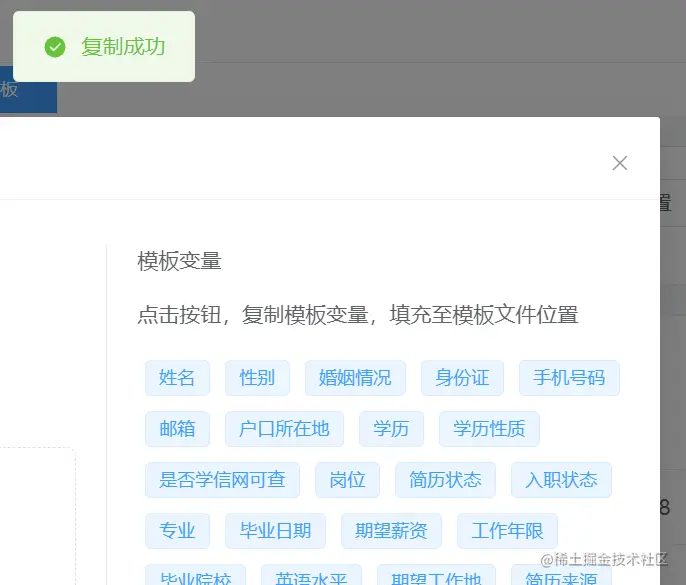The height and width of the screenshot is (585, 686).
Task: Copy the 姓名 template variable
Action: [x=177, y=378]
